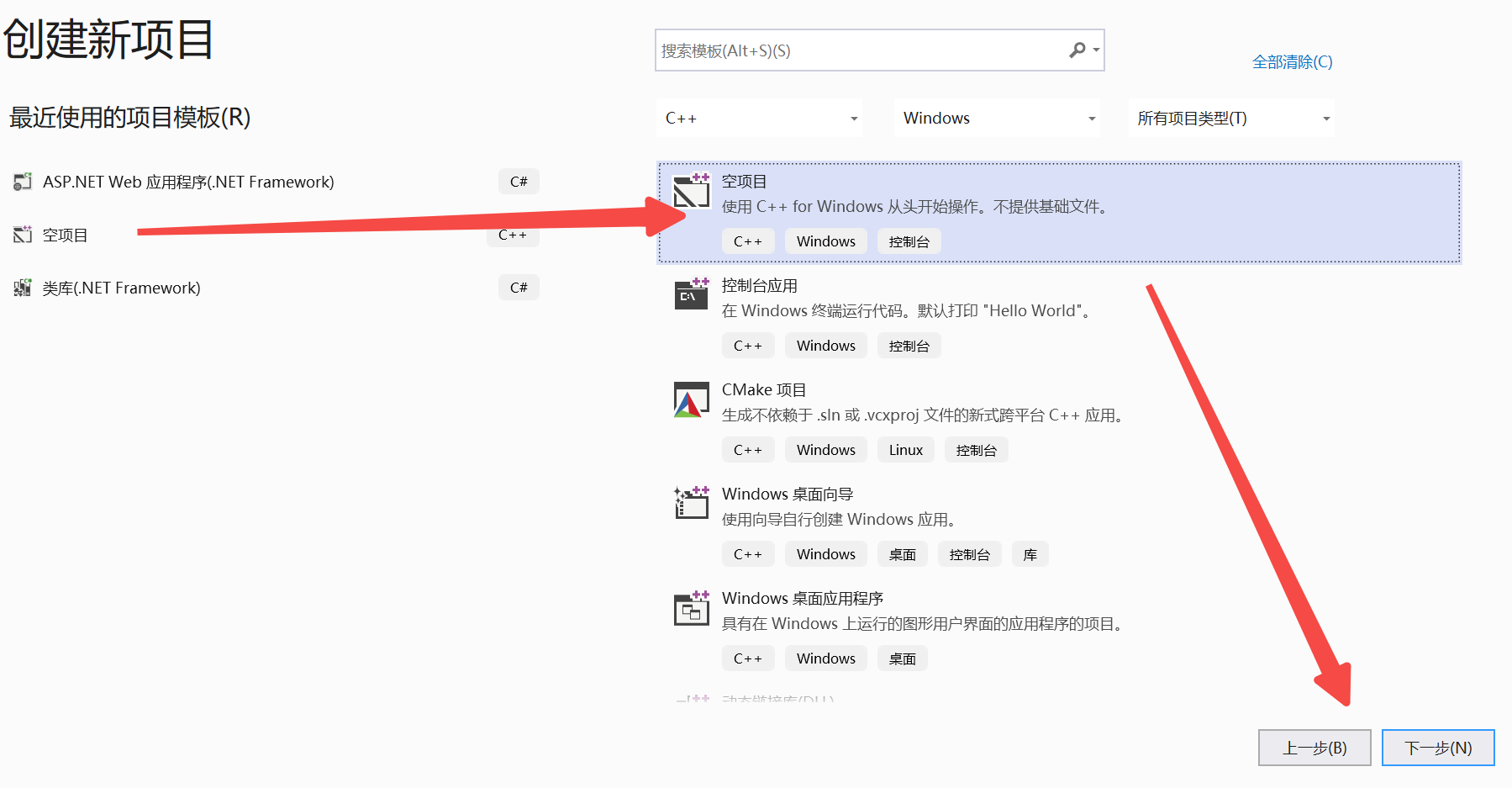Click the magnifier search icon
Viewport: 1512px width, 788px height.
coord(1077,50)
